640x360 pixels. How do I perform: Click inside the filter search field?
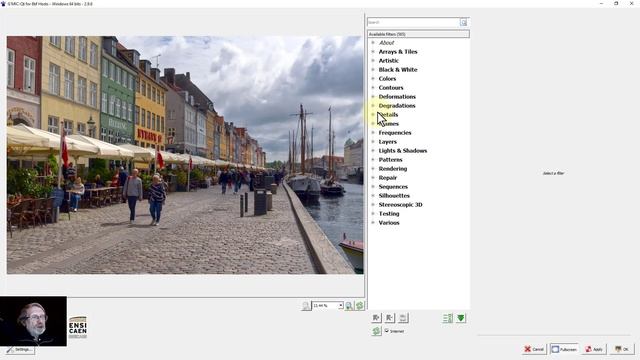tap(413, 22)
